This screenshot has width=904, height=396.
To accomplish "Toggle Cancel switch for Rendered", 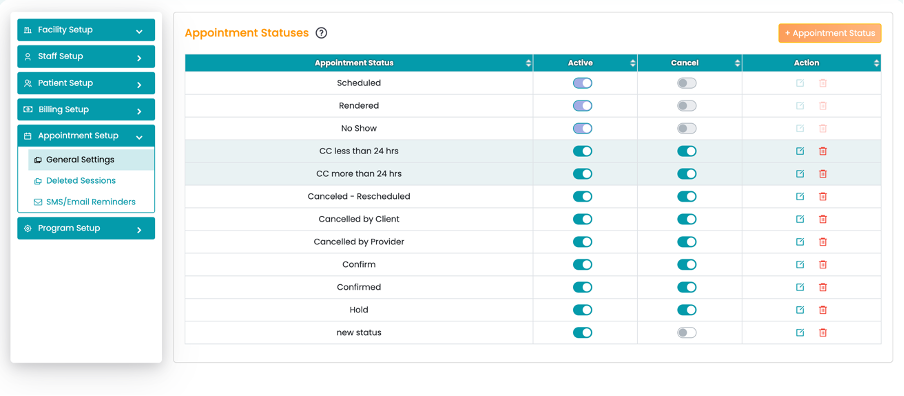I will pos(687,105).
